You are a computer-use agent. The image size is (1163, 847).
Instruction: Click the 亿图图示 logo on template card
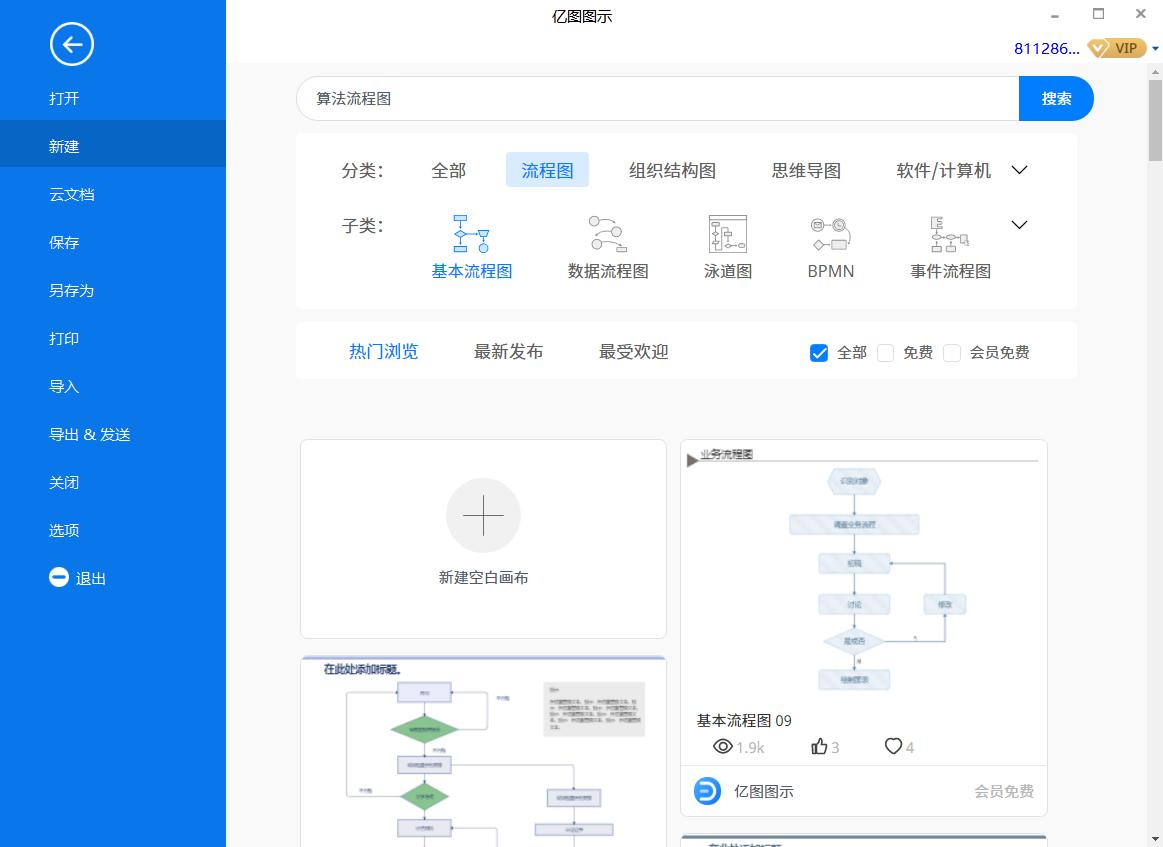pyautogui.click(x=707, y=791)
